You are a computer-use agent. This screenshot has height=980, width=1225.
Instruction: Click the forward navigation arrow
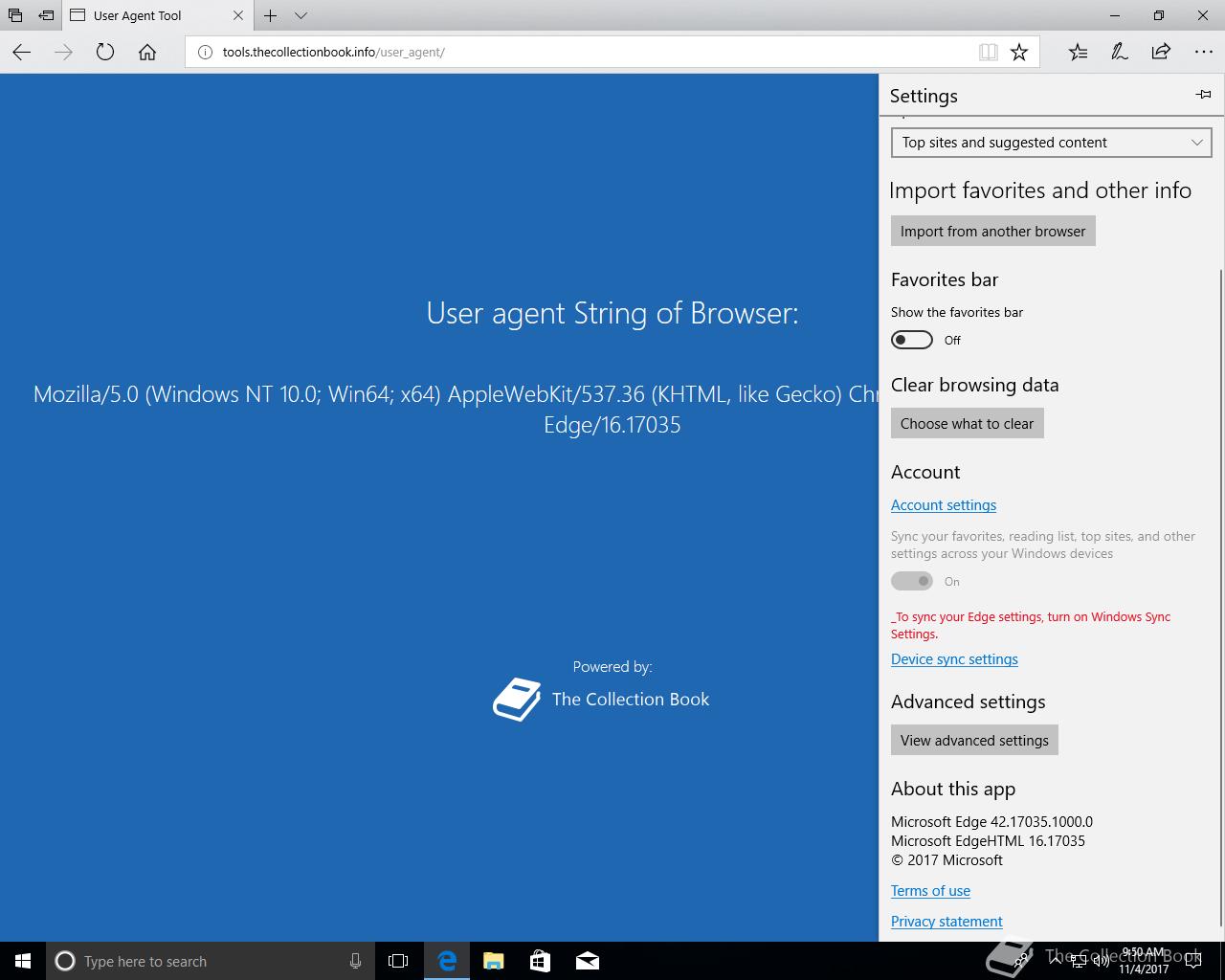pyautogui.click(x=63, y=52)
